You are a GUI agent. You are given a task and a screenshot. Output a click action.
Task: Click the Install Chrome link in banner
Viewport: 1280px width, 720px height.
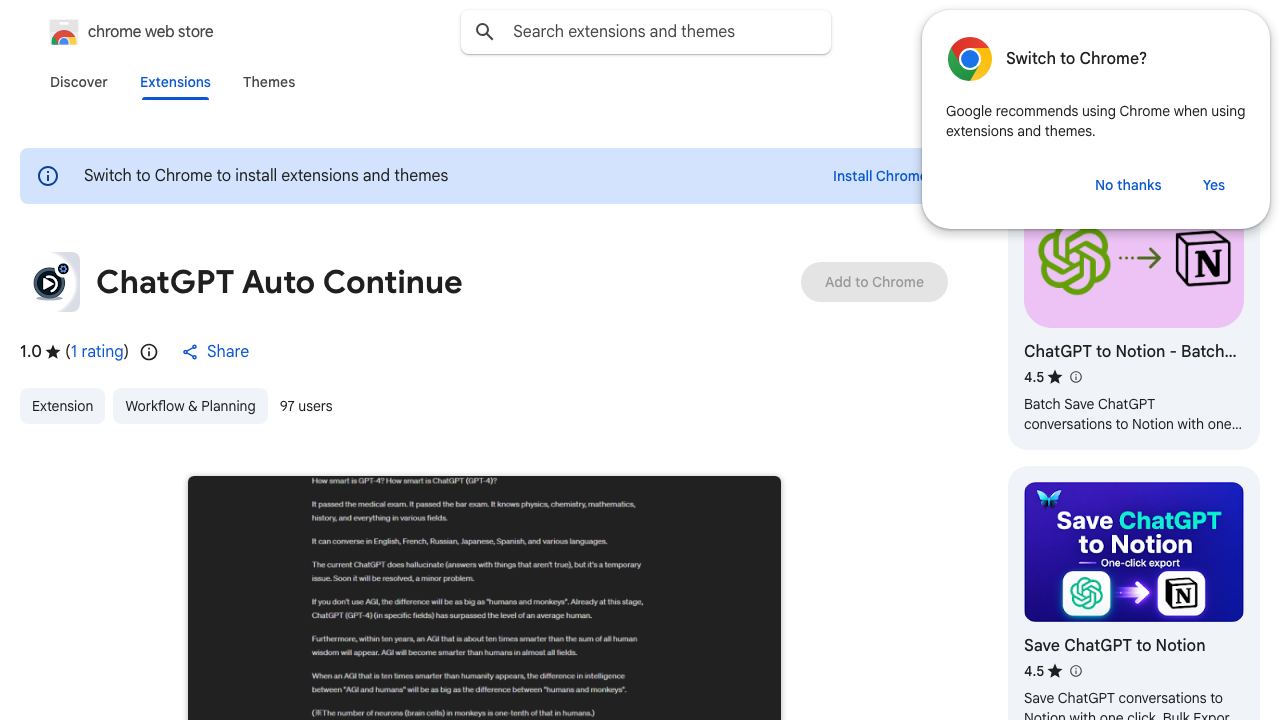878,176
